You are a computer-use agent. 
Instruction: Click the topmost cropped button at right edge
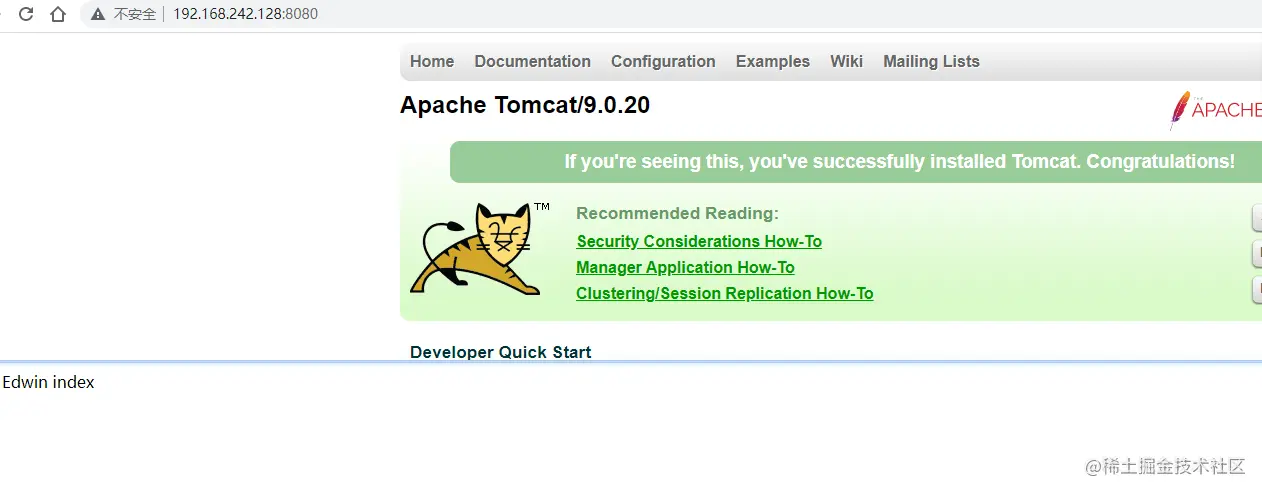tap(1257, 217)
